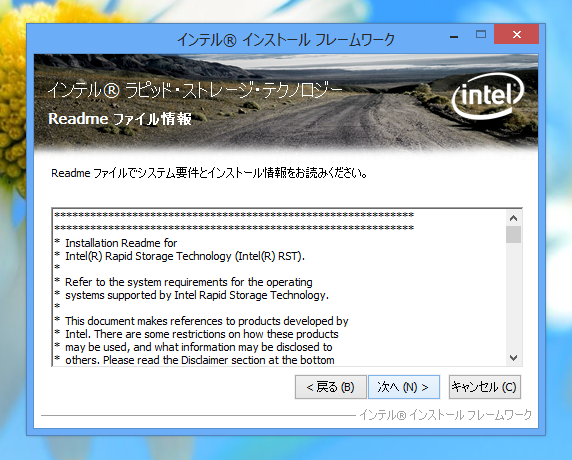Image resolution: width=572 pixels, height=460 pixels.
Task: Click the Intel logo in the banner
Action: 488,97
